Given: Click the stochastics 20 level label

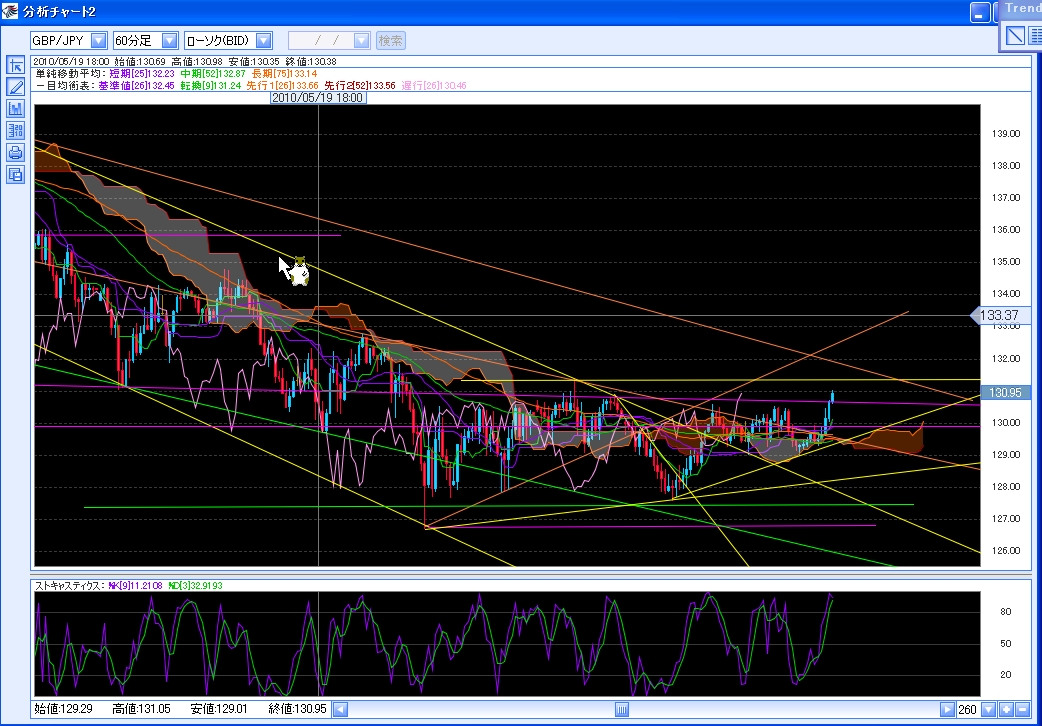Looking at the screenshot, I should (x=1005, y=675).
